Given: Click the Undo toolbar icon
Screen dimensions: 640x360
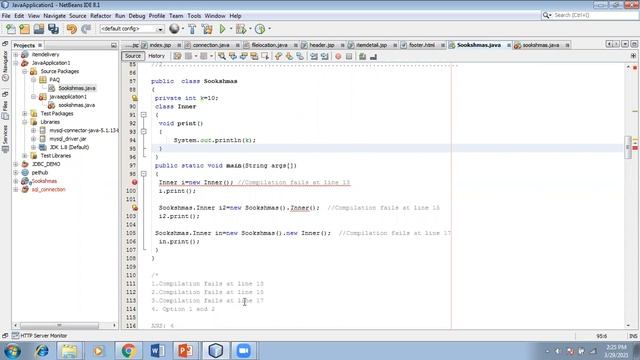Looking at the screenshot, I should point(71,29).
